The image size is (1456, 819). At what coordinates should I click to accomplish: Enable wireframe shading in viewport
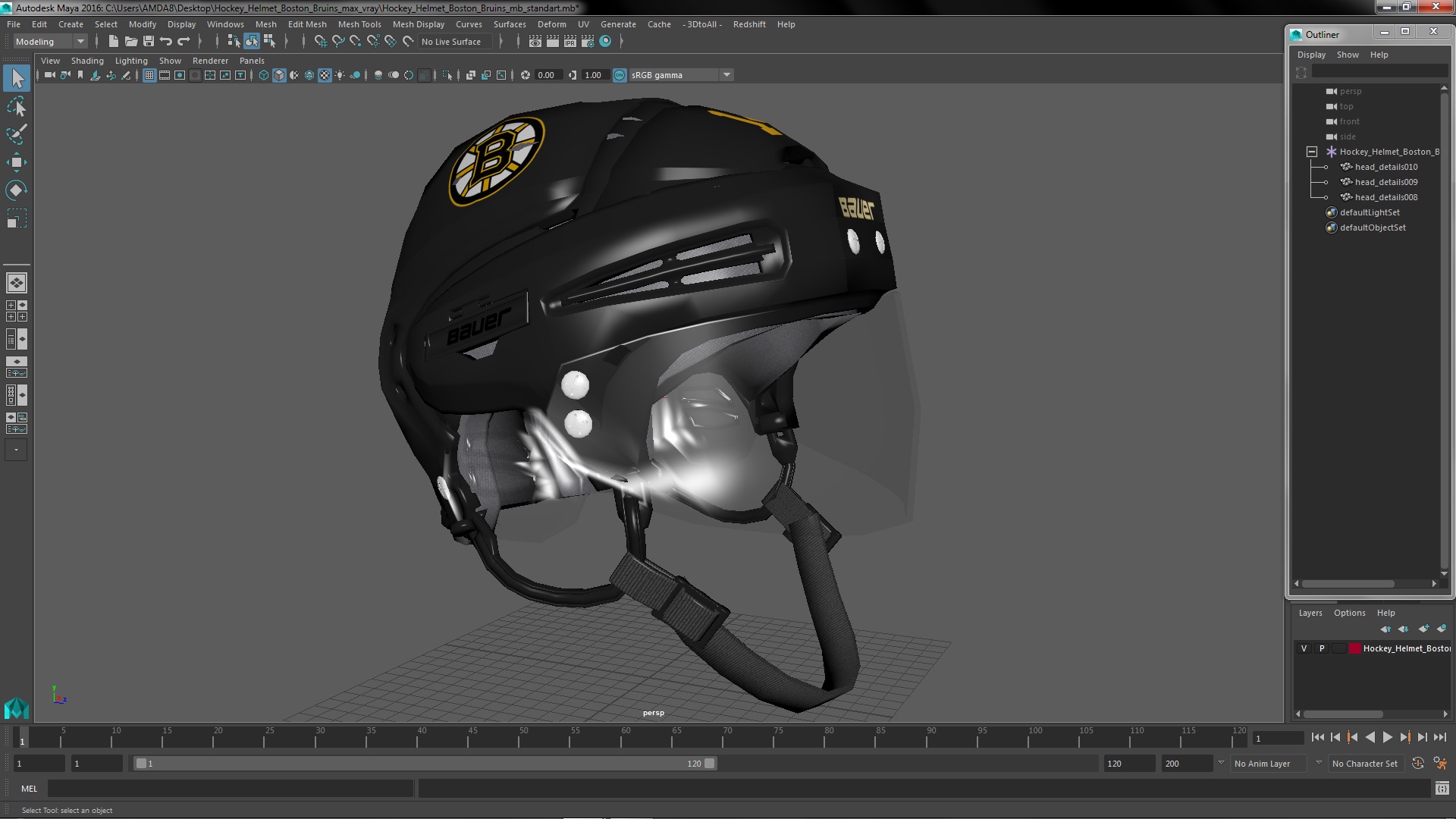pos(264,75)
